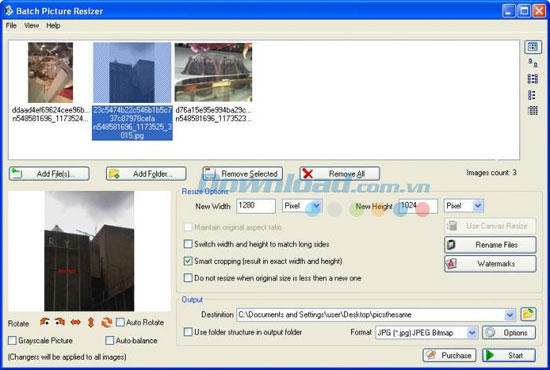Enable Auto Rotate checkbox

[120, 322]
